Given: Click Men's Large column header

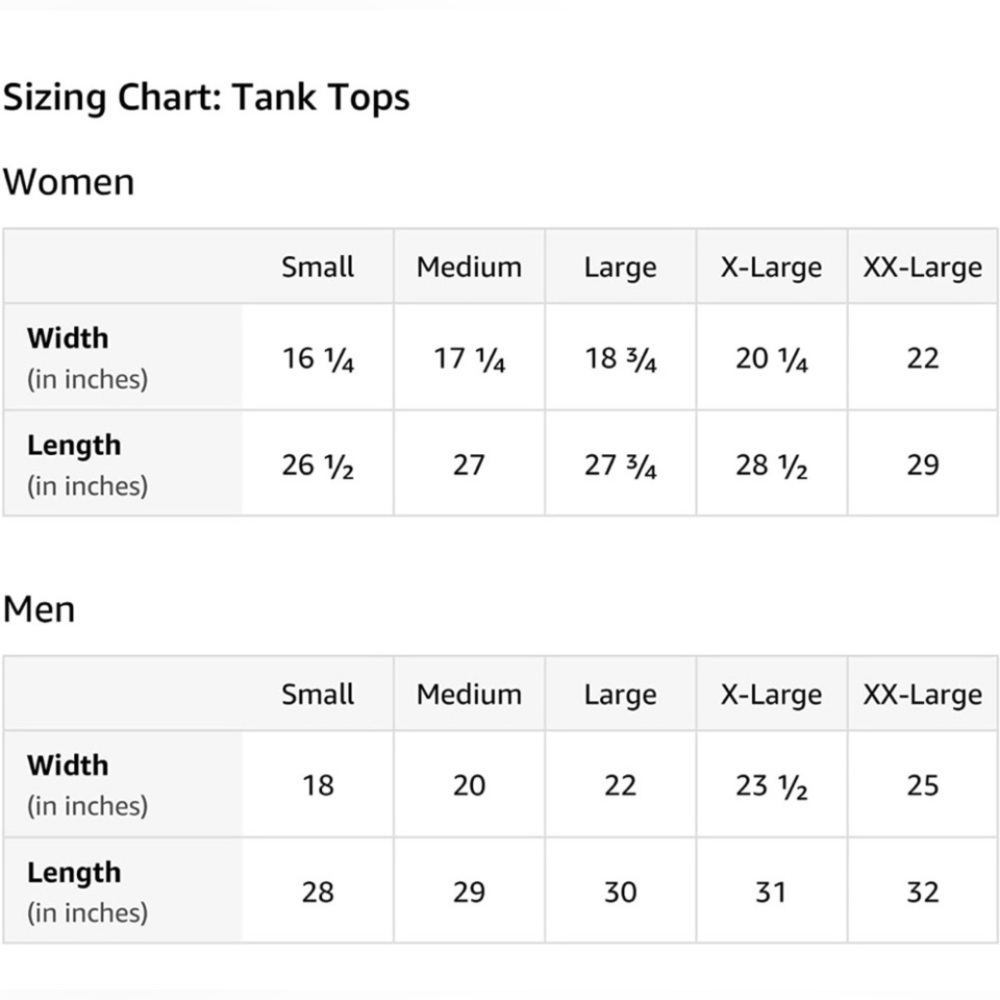Looking at the screenshot, I should coord(621,694).
